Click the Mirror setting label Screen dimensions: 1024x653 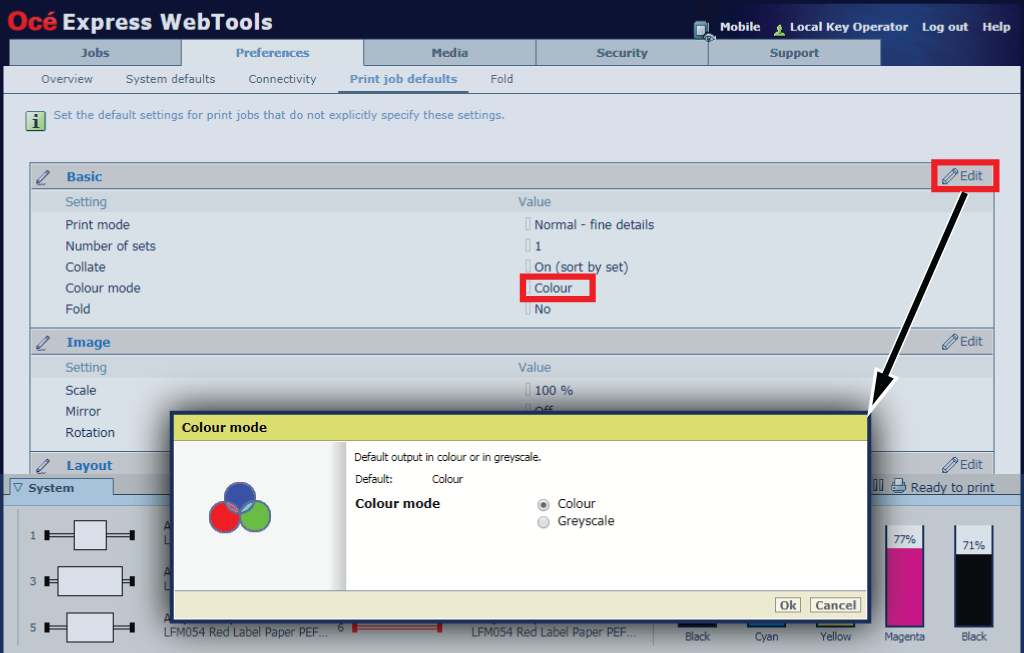(83, 411)
